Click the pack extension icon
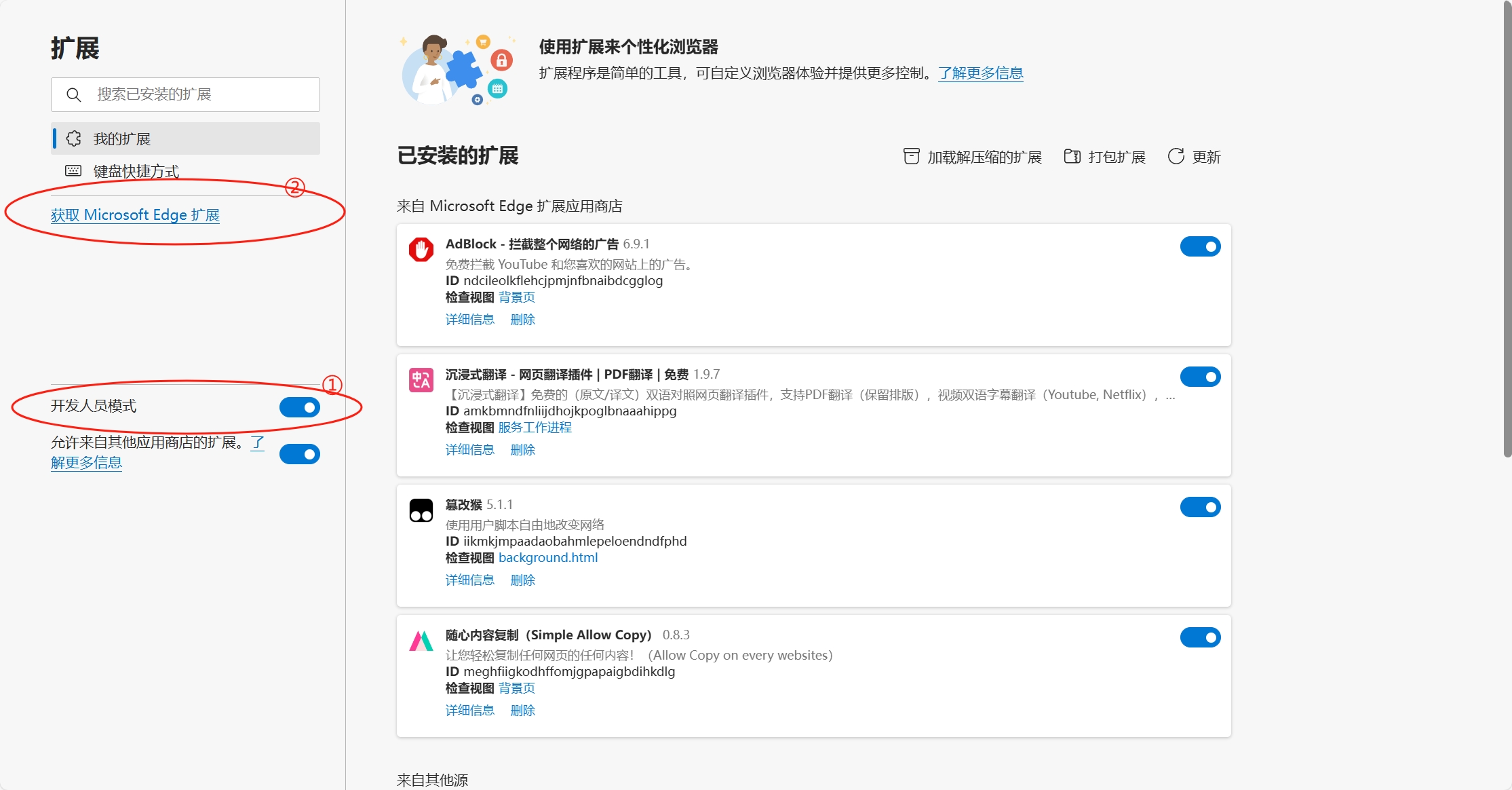Image resolution: width=1512 pixels, height=790 pixels. 1072,157
